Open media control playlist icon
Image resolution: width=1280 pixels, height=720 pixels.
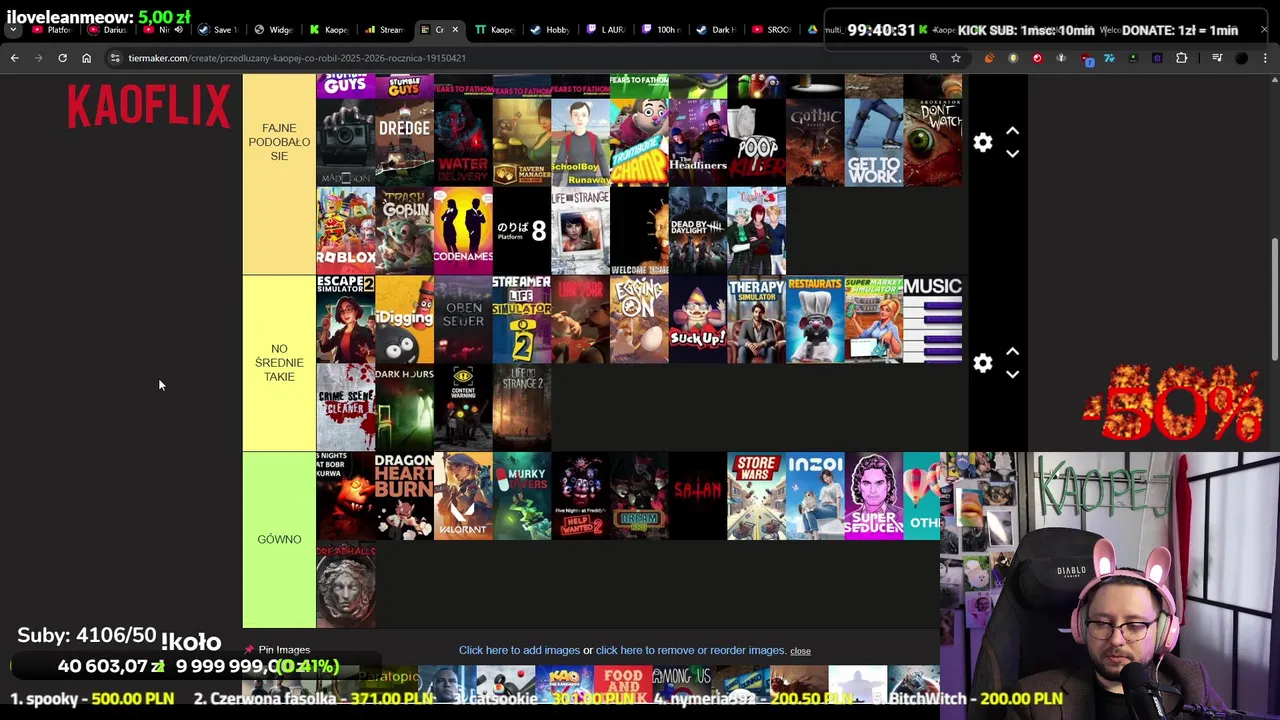[1217, 58]
